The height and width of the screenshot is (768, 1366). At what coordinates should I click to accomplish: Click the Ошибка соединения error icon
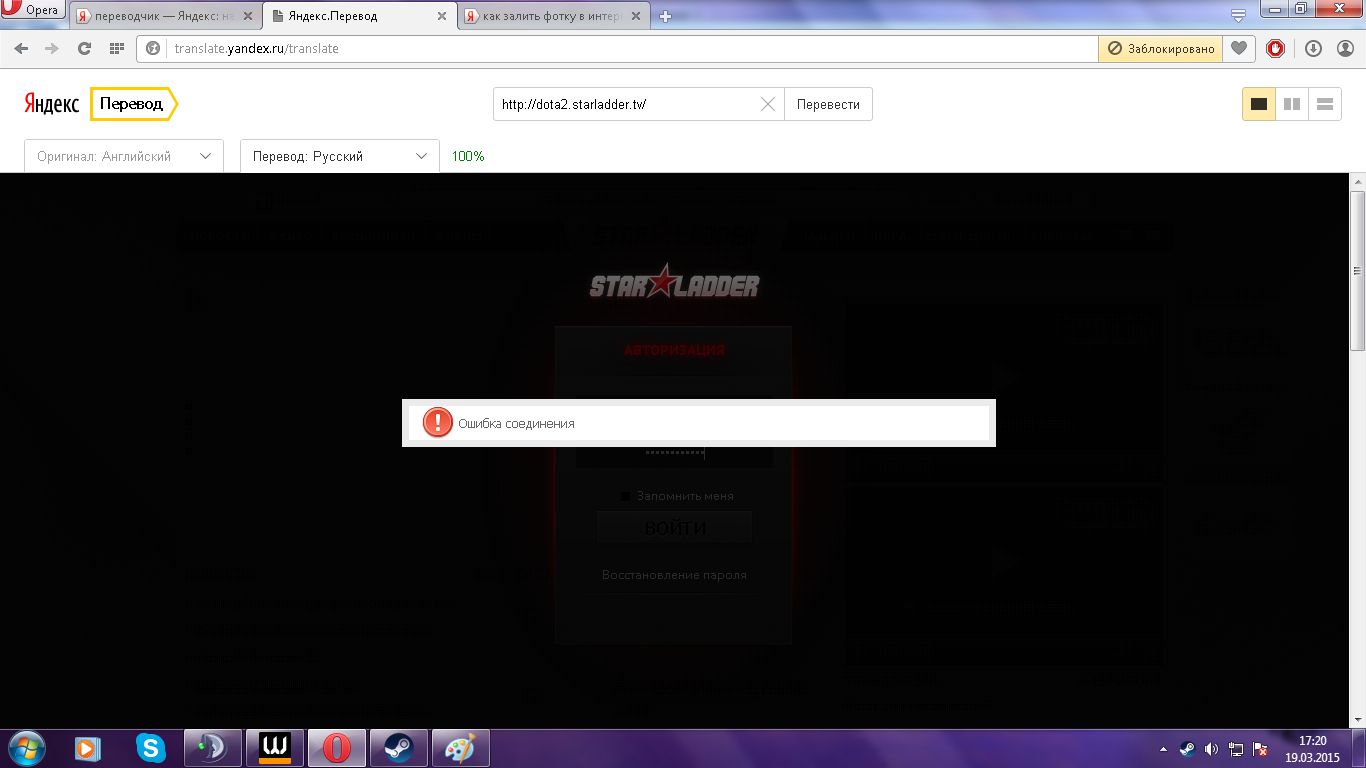click(438, 423)
